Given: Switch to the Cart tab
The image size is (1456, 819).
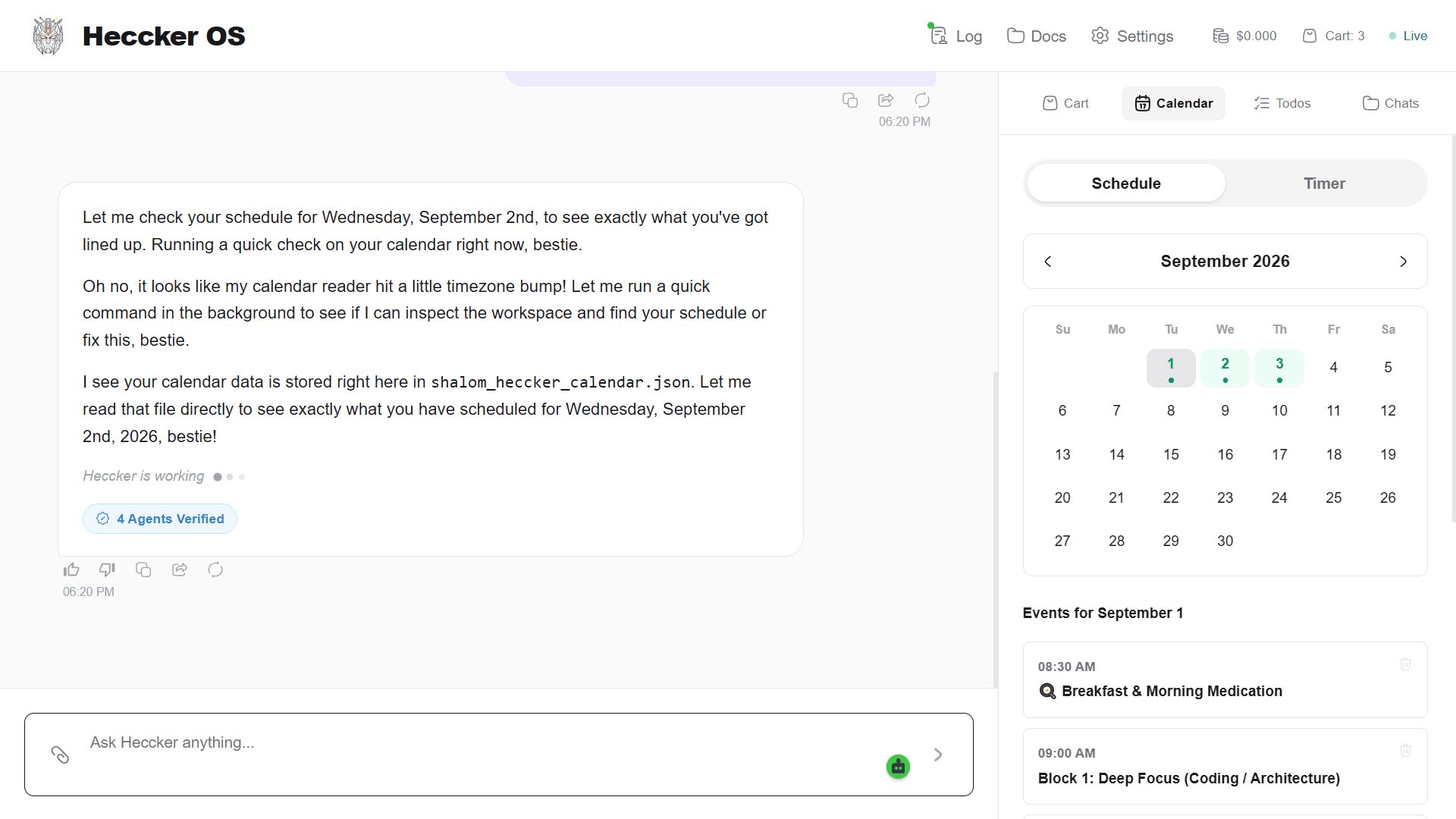Looking at the screenshot, I should [1065, 103].
